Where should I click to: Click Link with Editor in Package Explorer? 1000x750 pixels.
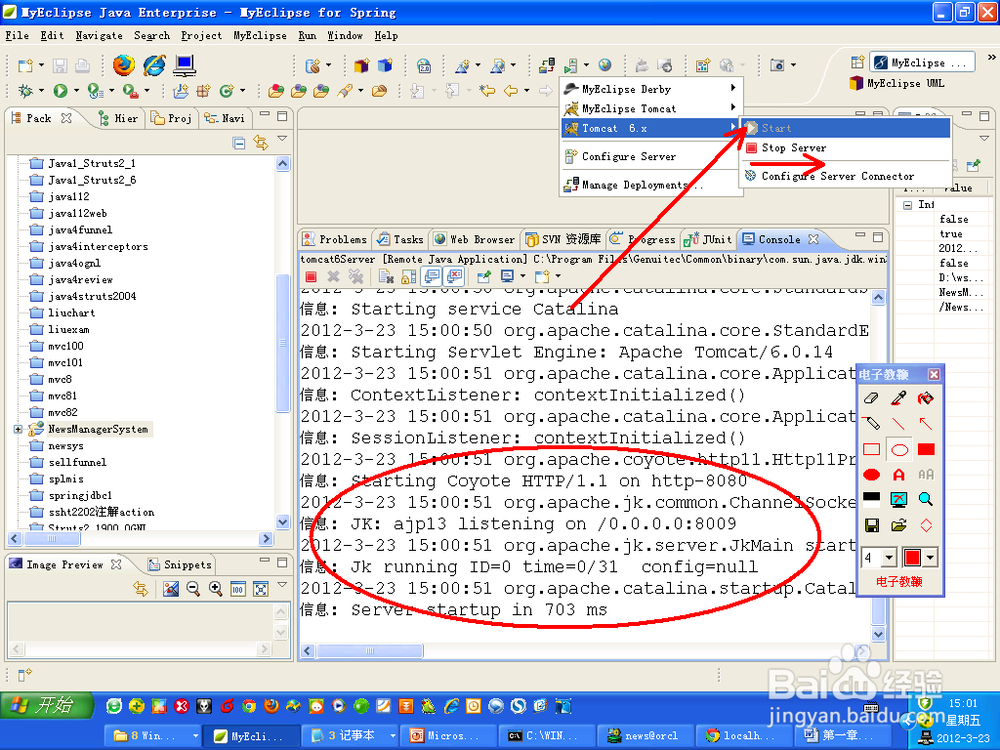click(260, 143)
